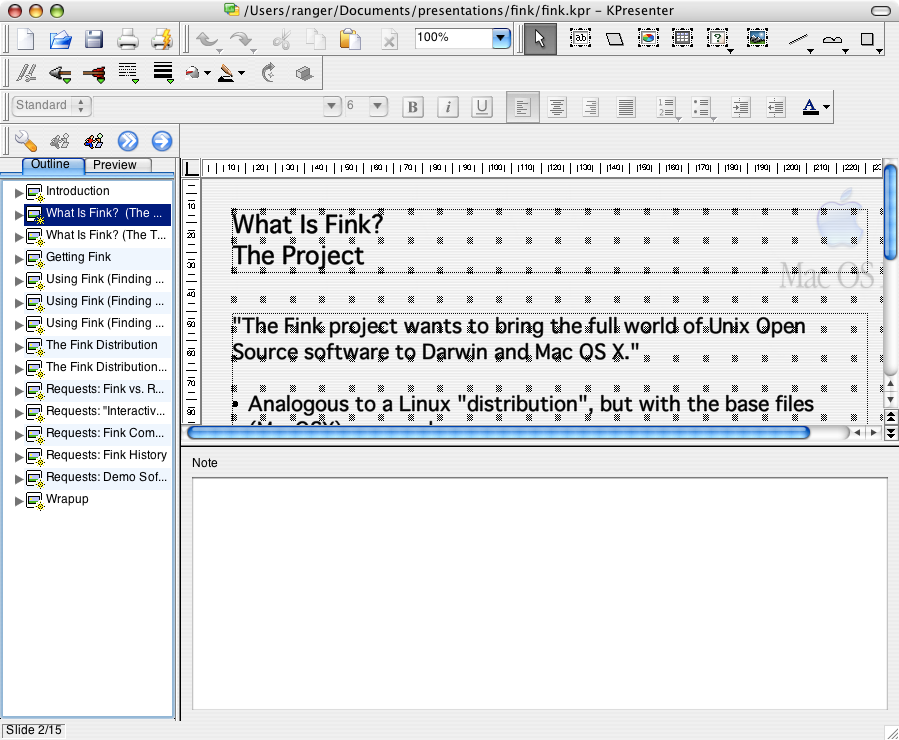
Task: Go to next slide arrow icon
Action: [x=162, y=140]
